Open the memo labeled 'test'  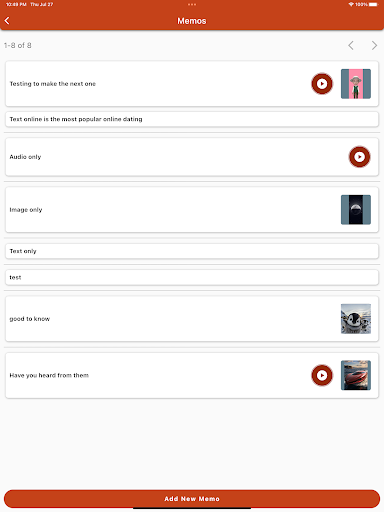192,277
